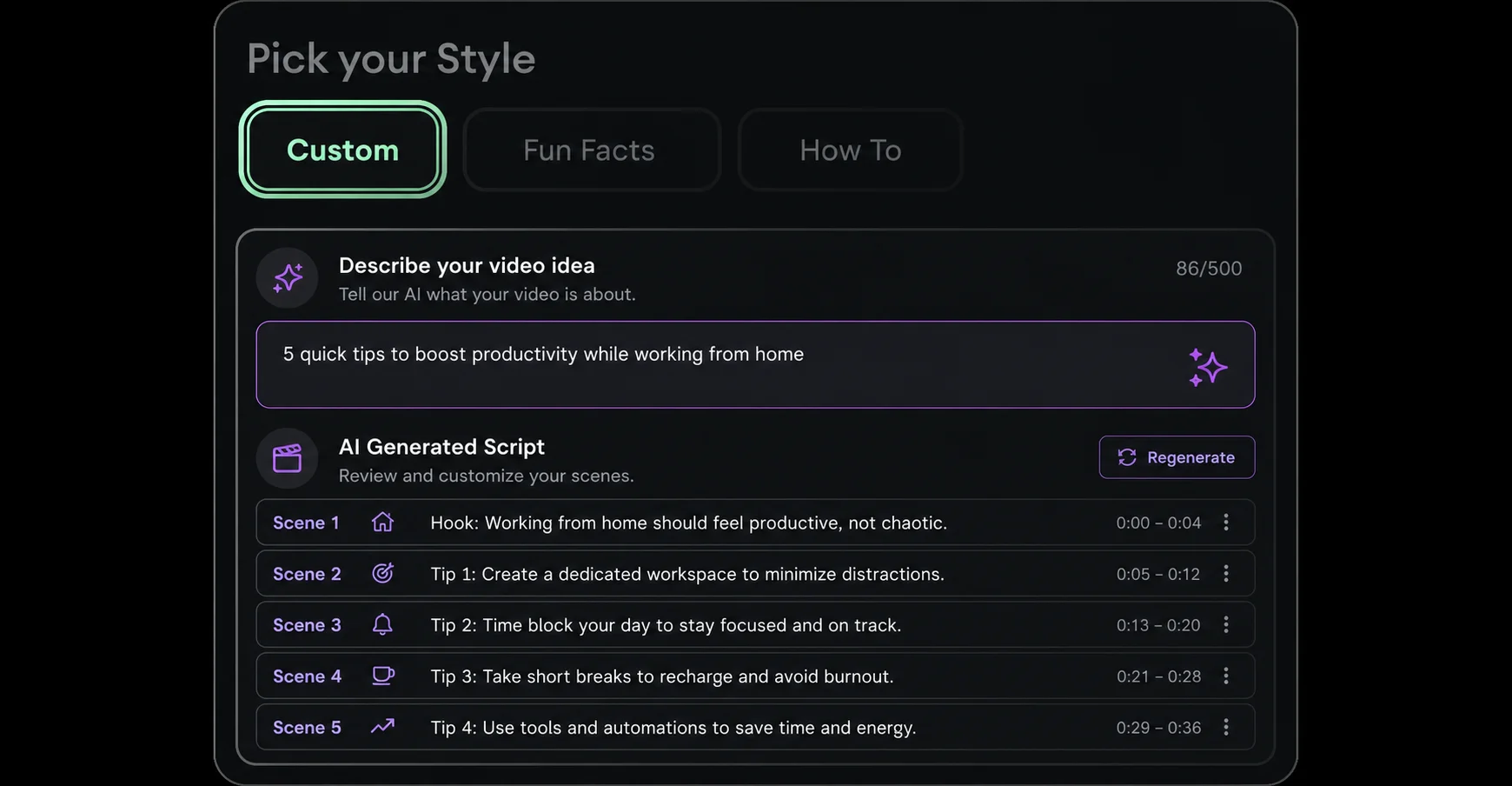This screenshot has width=1512, height=786.
Task: Click the trending arrow icon in Scene 5
Action: [382, 726]
